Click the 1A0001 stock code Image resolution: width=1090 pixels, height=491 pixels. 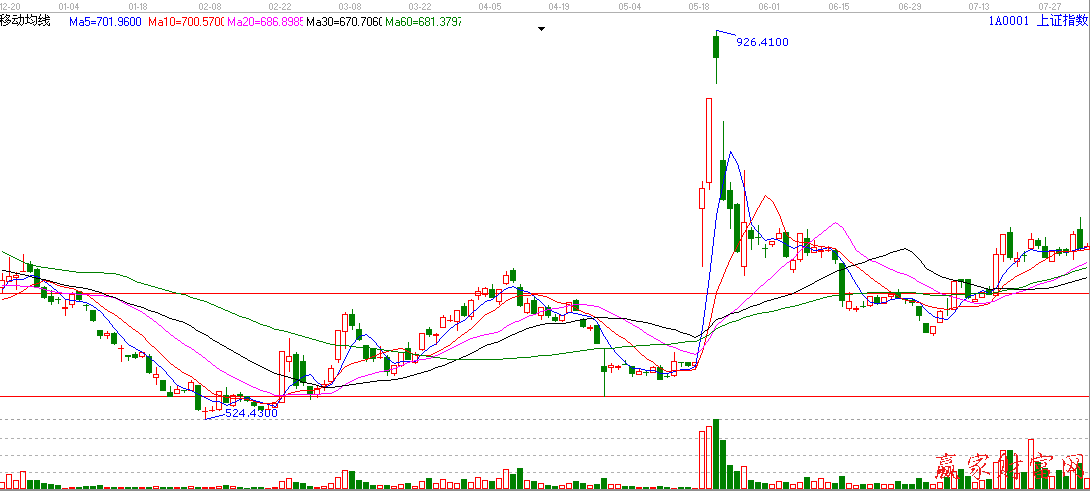(x=1008, y=21)
